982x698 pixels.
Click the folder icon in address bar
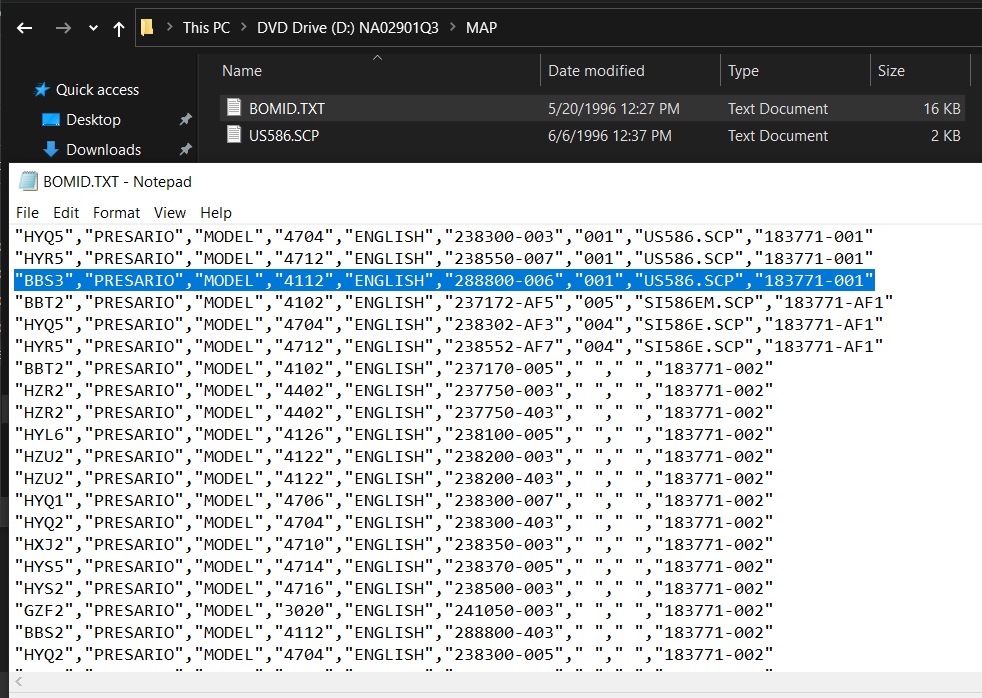tap(148, 28)
